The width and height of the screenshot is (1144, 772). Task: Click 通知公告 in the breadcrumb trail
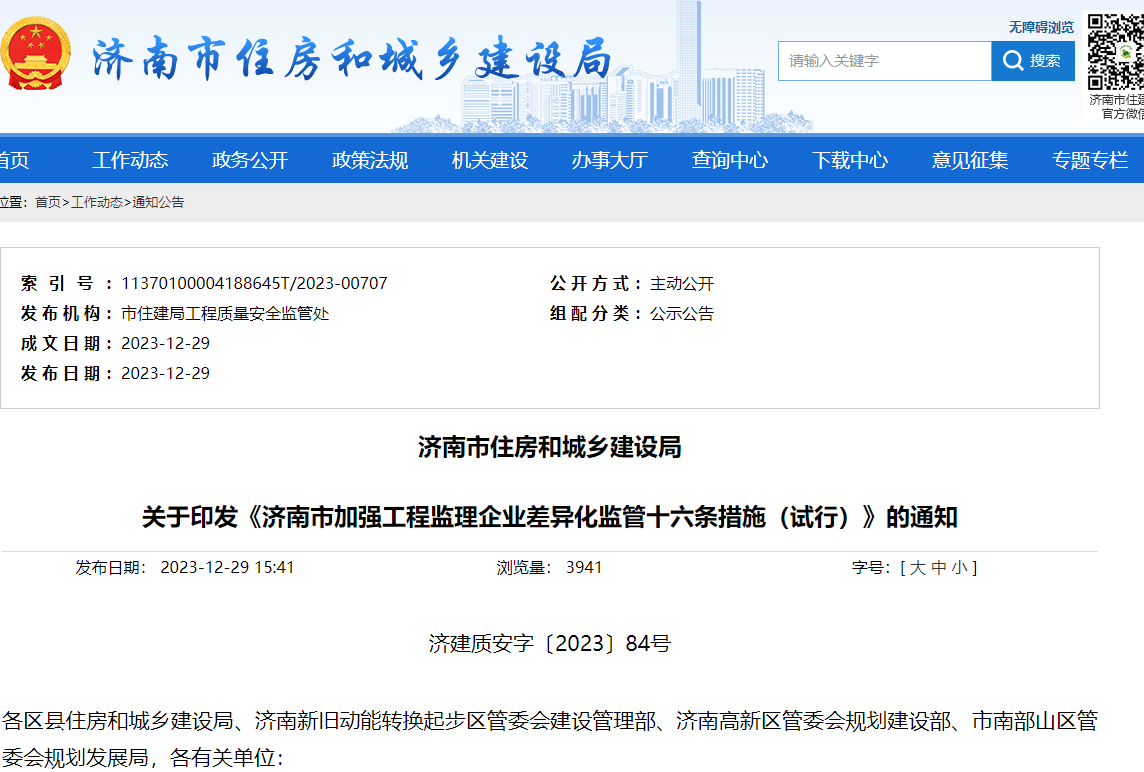click(157, 201)
